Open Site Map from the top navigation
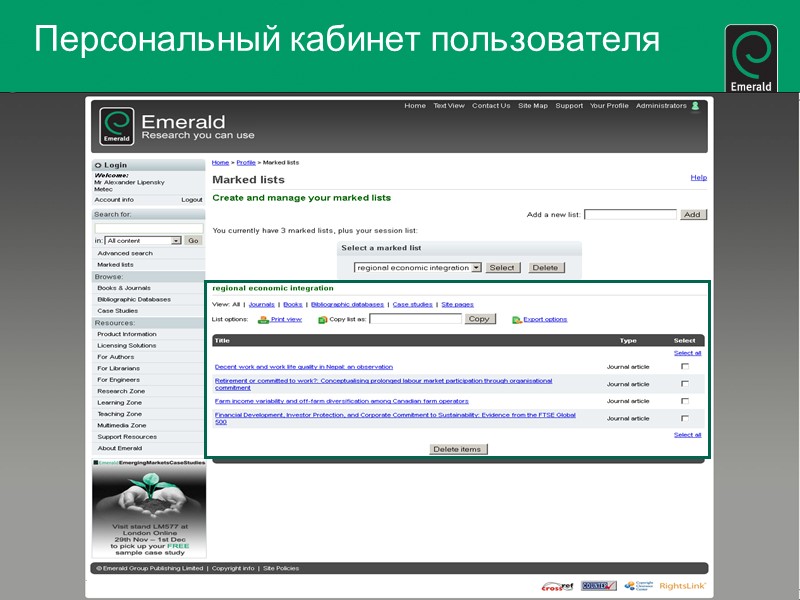This screenshot has height=600, width=800. 533,105
